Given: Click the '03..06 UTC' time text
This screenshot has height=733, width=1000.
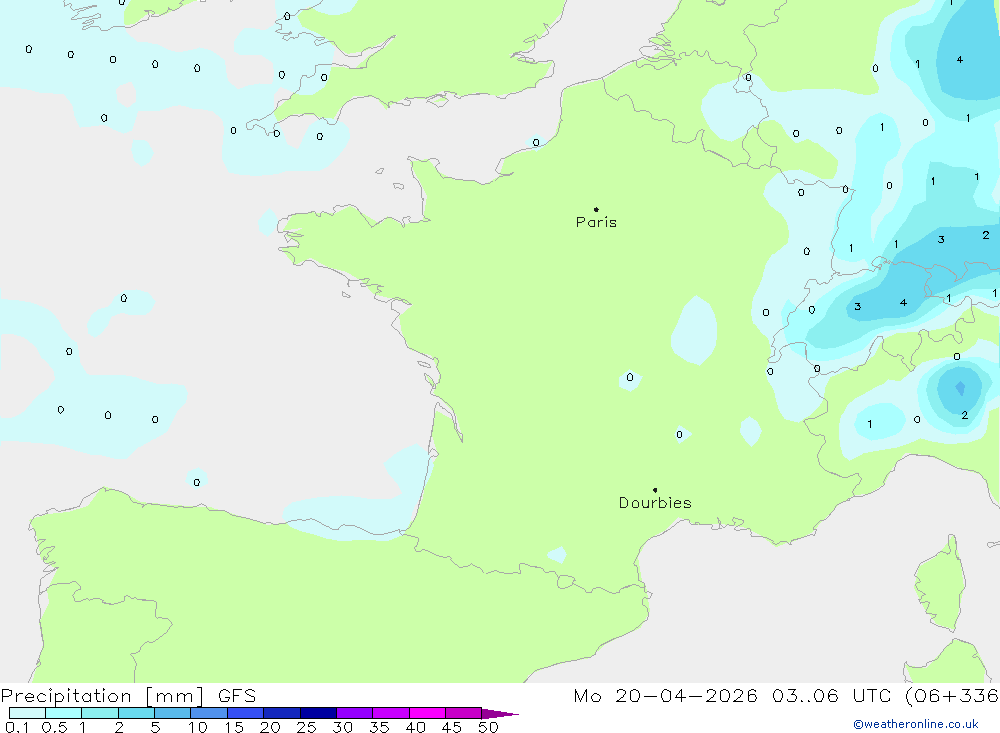Looking at the screenshot, I should click(830, 696).
